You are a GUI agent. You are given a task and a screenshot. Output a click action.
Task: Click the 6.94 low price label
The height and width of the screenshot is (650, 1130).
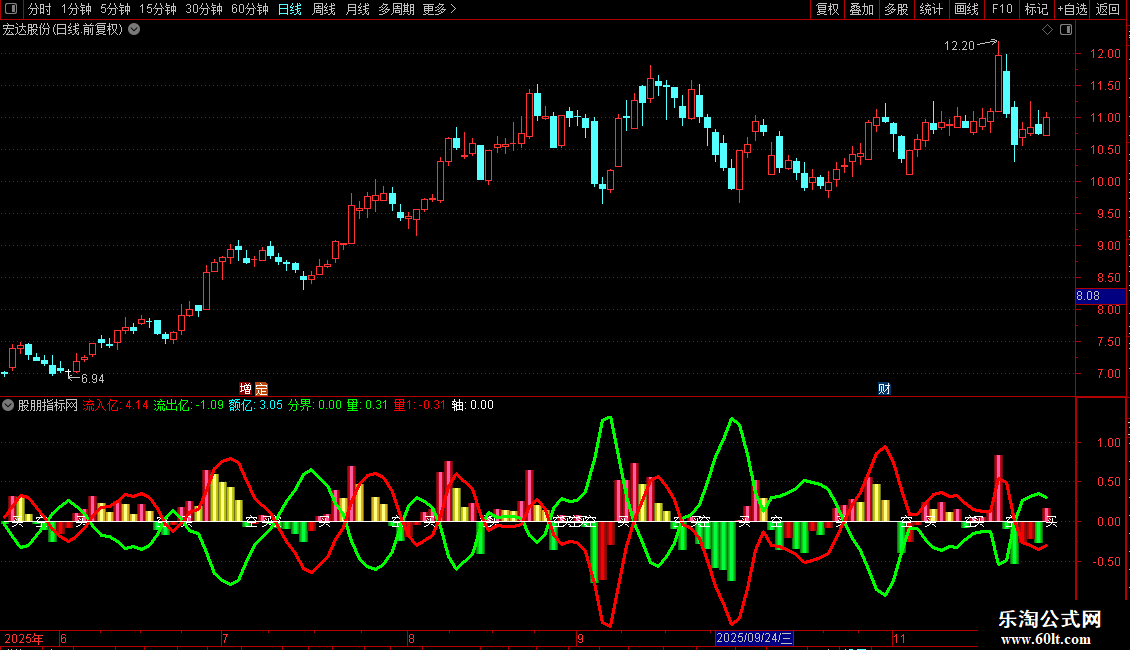[x=92, y=378]
